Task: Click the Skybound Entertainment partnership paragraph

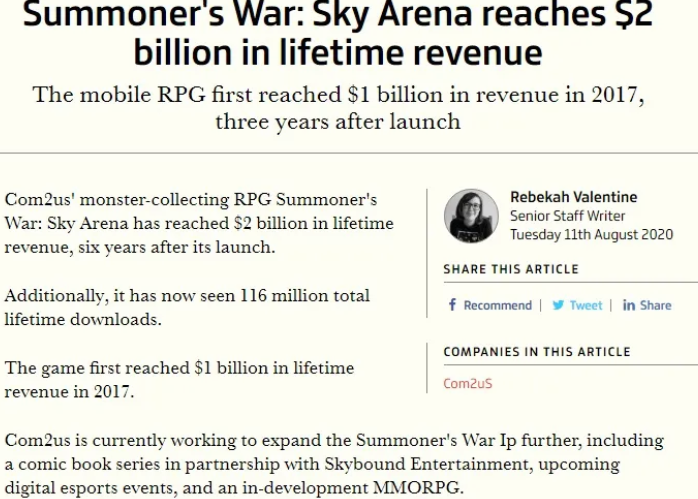Action: click(334, 464)
